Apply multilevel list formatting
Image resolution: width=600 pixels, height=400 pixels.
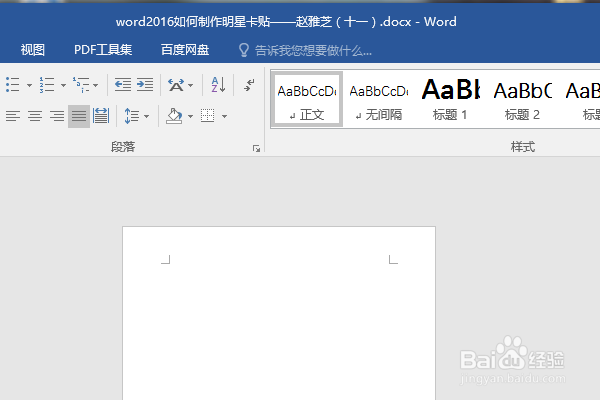click(x=81, y=85)
